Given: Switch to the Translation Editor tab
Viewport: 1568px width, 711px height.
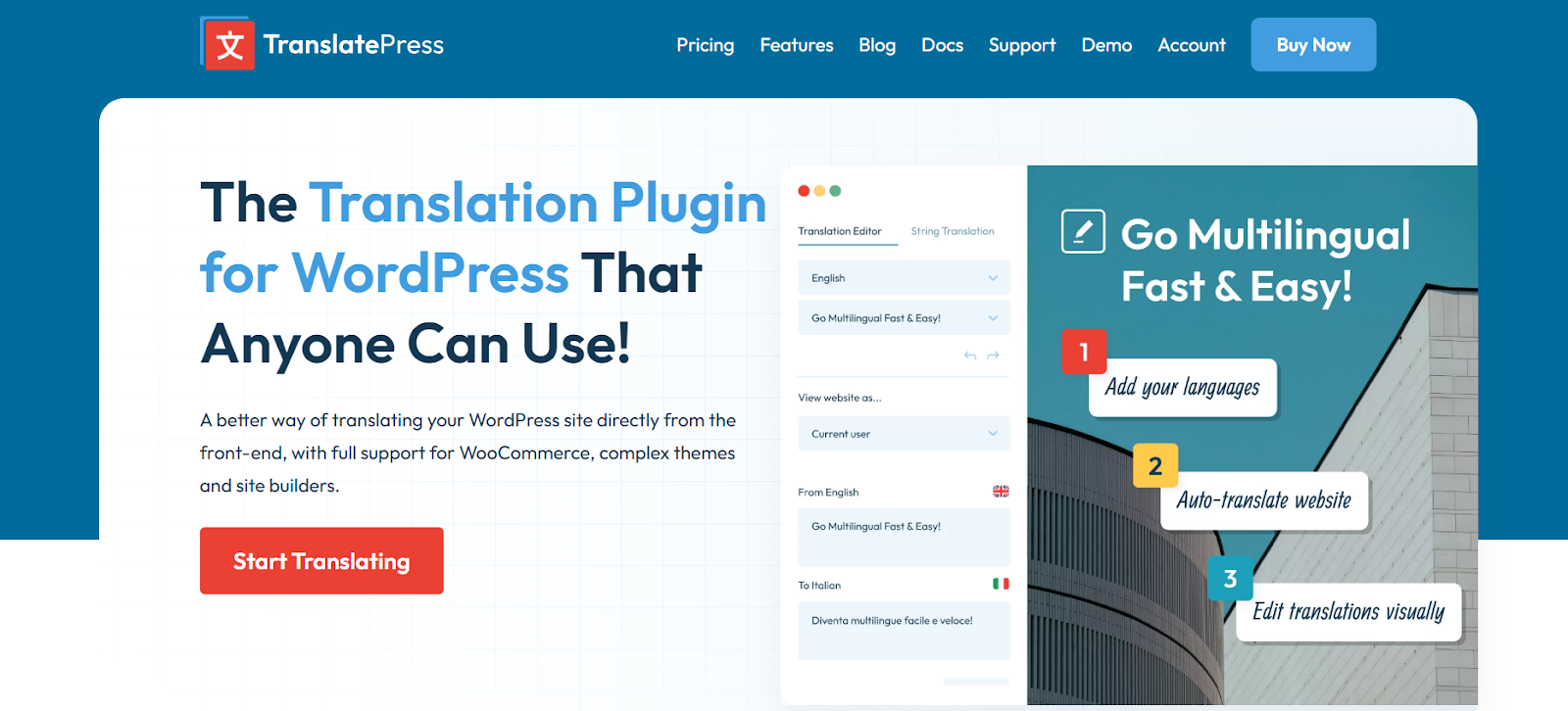Looking at the screenshot, I should click(x=840, y=232).
